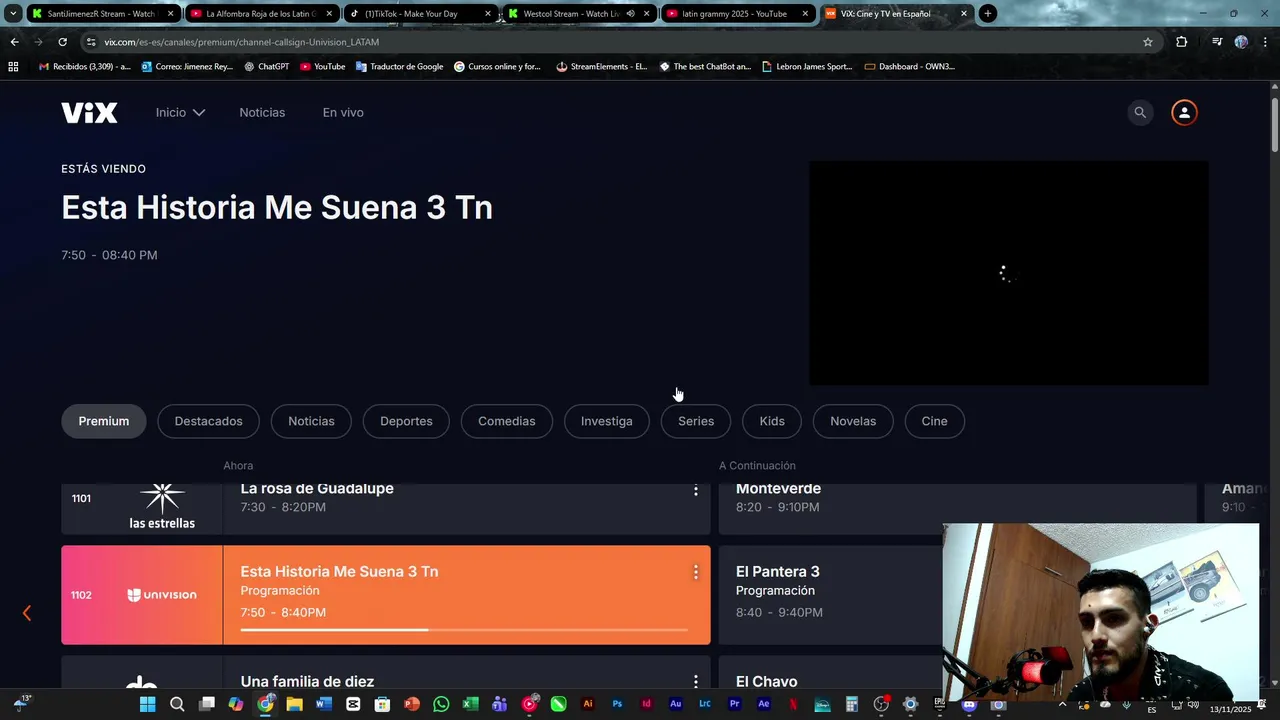Screen dimensions: 1280x720
Task: Click the Esta Historia Me Suena progress bar
Action: click(x=464, y=630)
